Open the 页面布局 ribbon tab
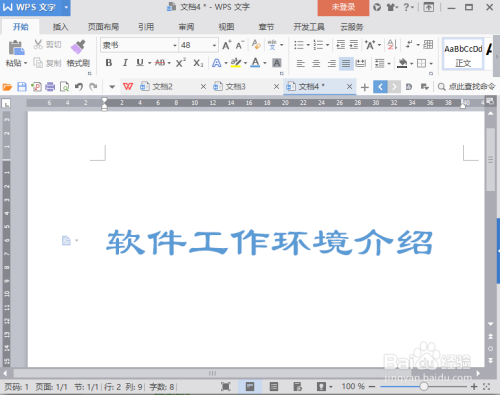This screenshot has height=395, width=500. [103, 27]
